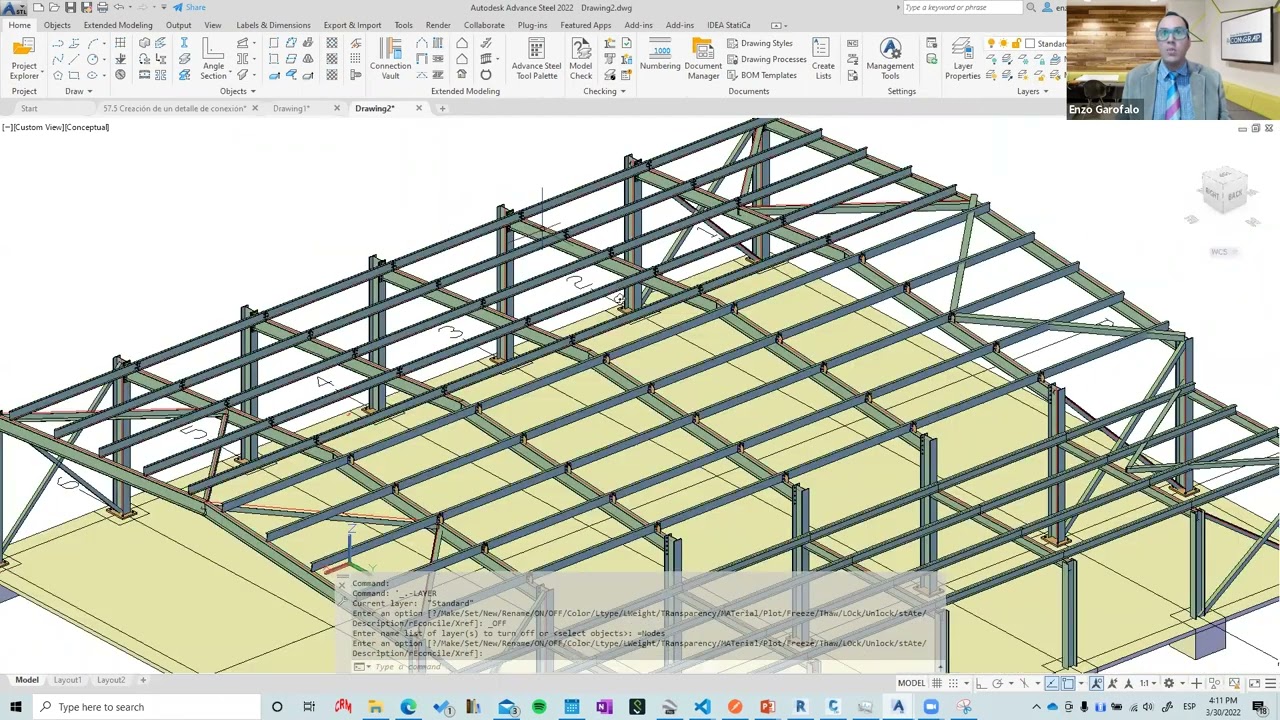This screenshot has width=1280, height=720.
Task: Open Advance Steel Tool Palette
Action: [536, 59]
